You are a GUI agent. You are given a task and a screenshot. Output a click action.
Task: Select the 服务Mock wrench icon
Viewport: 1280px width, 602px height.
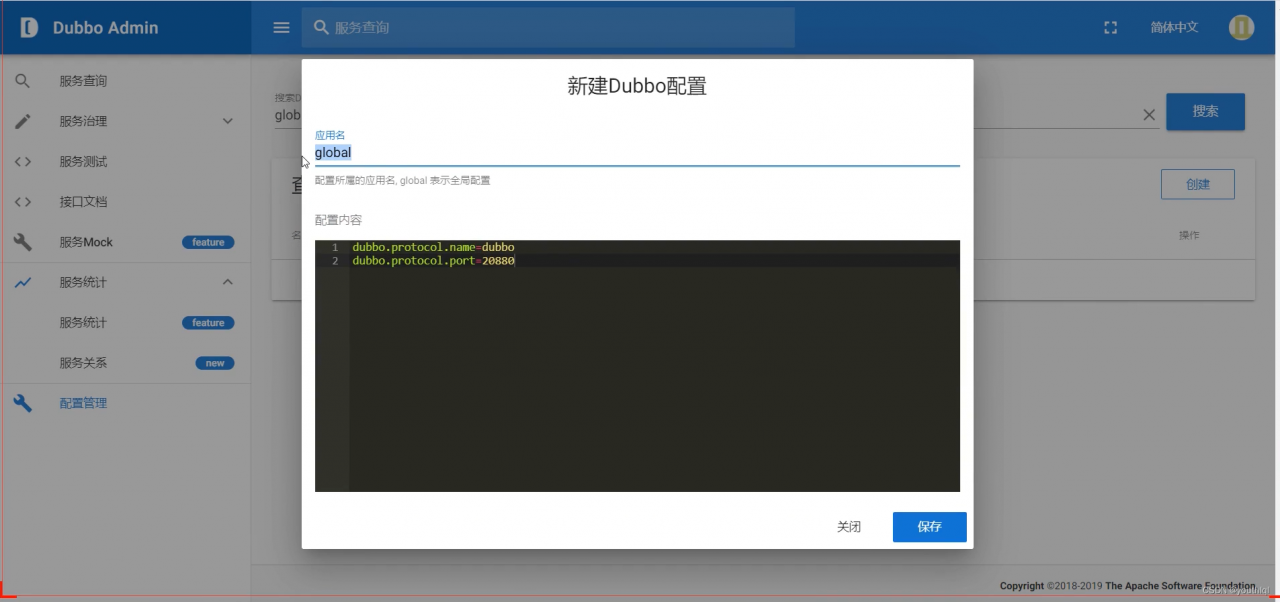pos(22,241)
